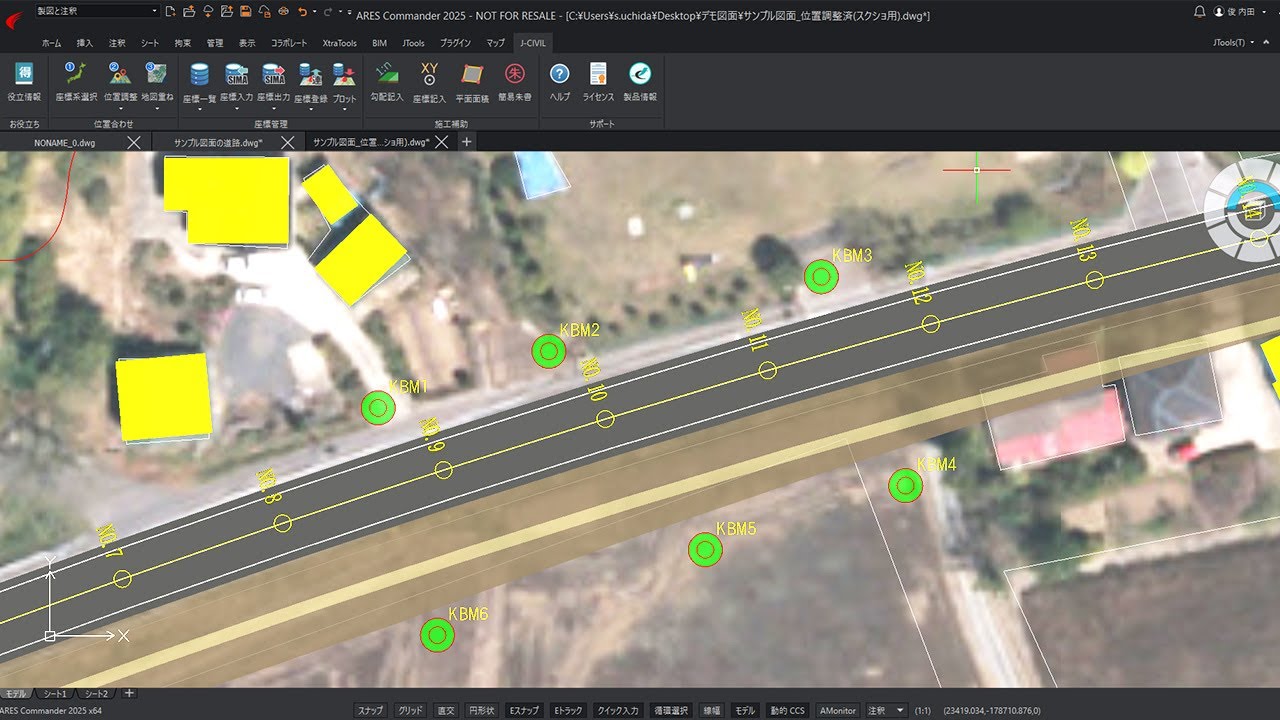This screenshot has height=720, width=1280.
Task: Switch to the ホーム ribbon tab
Action: point(51,43)
